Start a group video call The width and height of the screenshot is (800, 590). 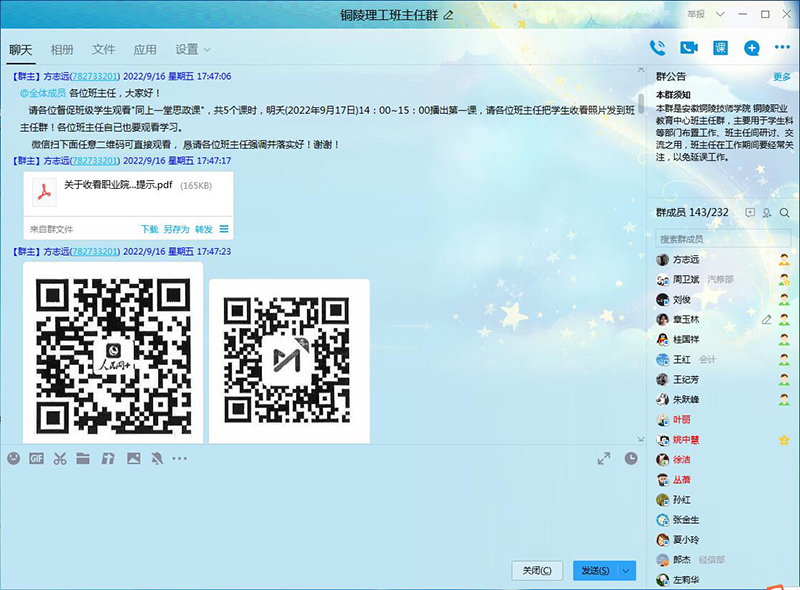[x=689, y=48]
